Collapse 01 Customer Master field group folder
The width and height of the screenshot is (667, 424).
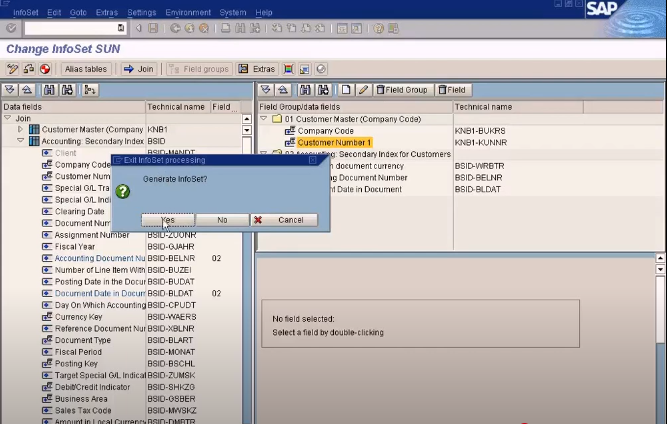(x=263, y=118)
